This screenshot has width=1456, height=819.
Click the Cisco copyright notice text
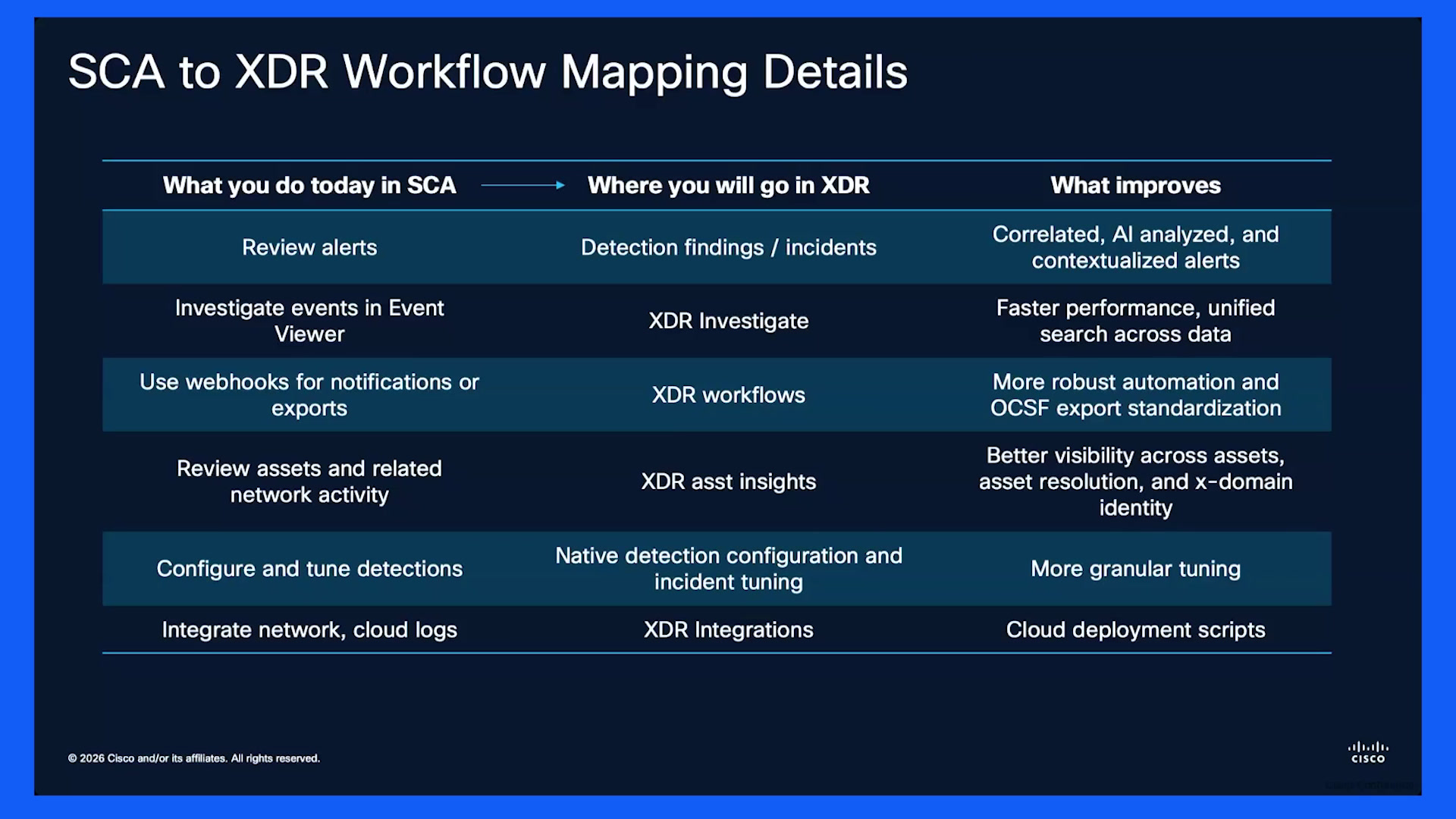(194, 758)
